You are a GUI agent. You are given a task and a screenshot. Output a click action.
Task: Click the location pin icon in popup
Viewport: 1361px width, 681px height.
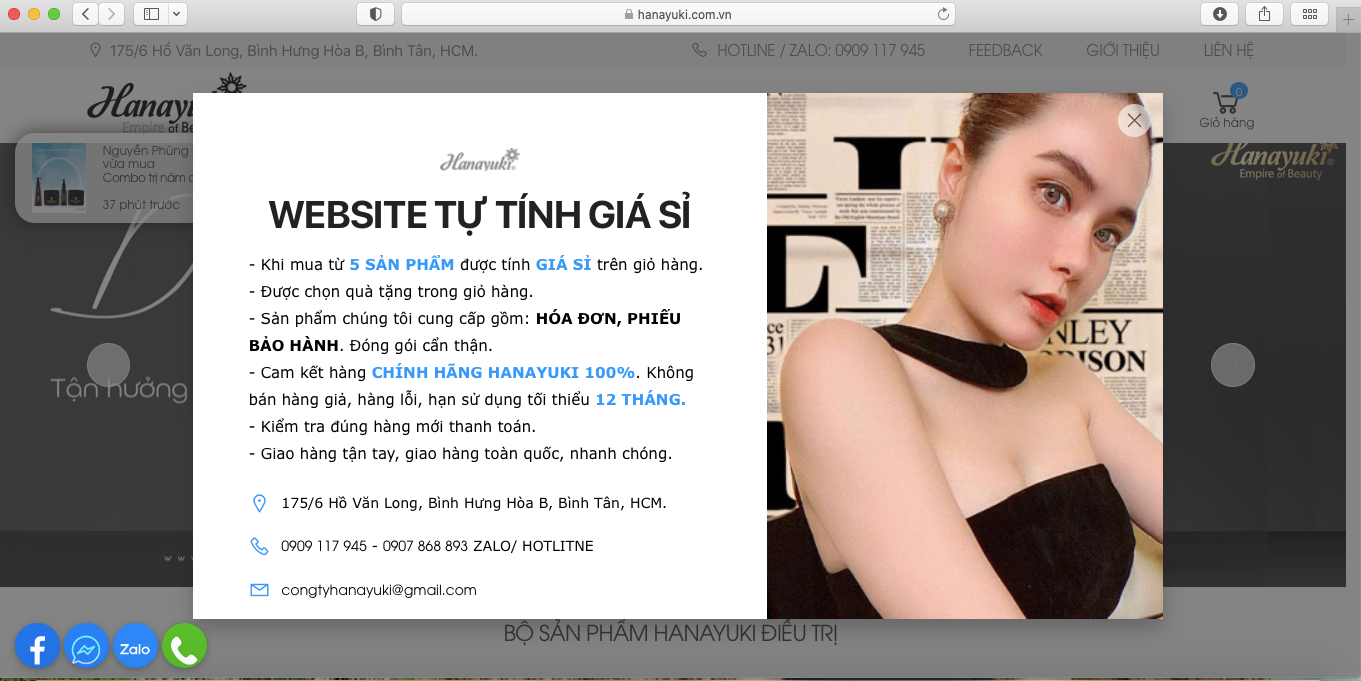[x=259, y=503]
